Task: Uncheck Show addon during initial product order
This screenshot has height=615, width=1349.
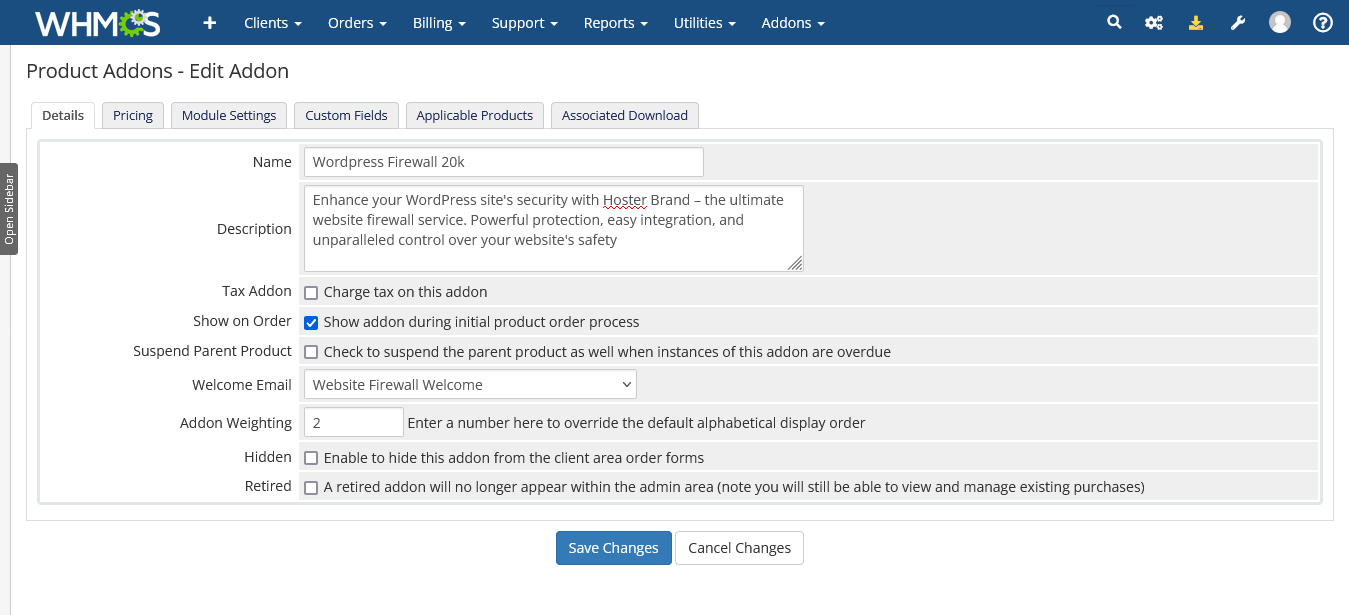Action: click(x=311, y=323)
